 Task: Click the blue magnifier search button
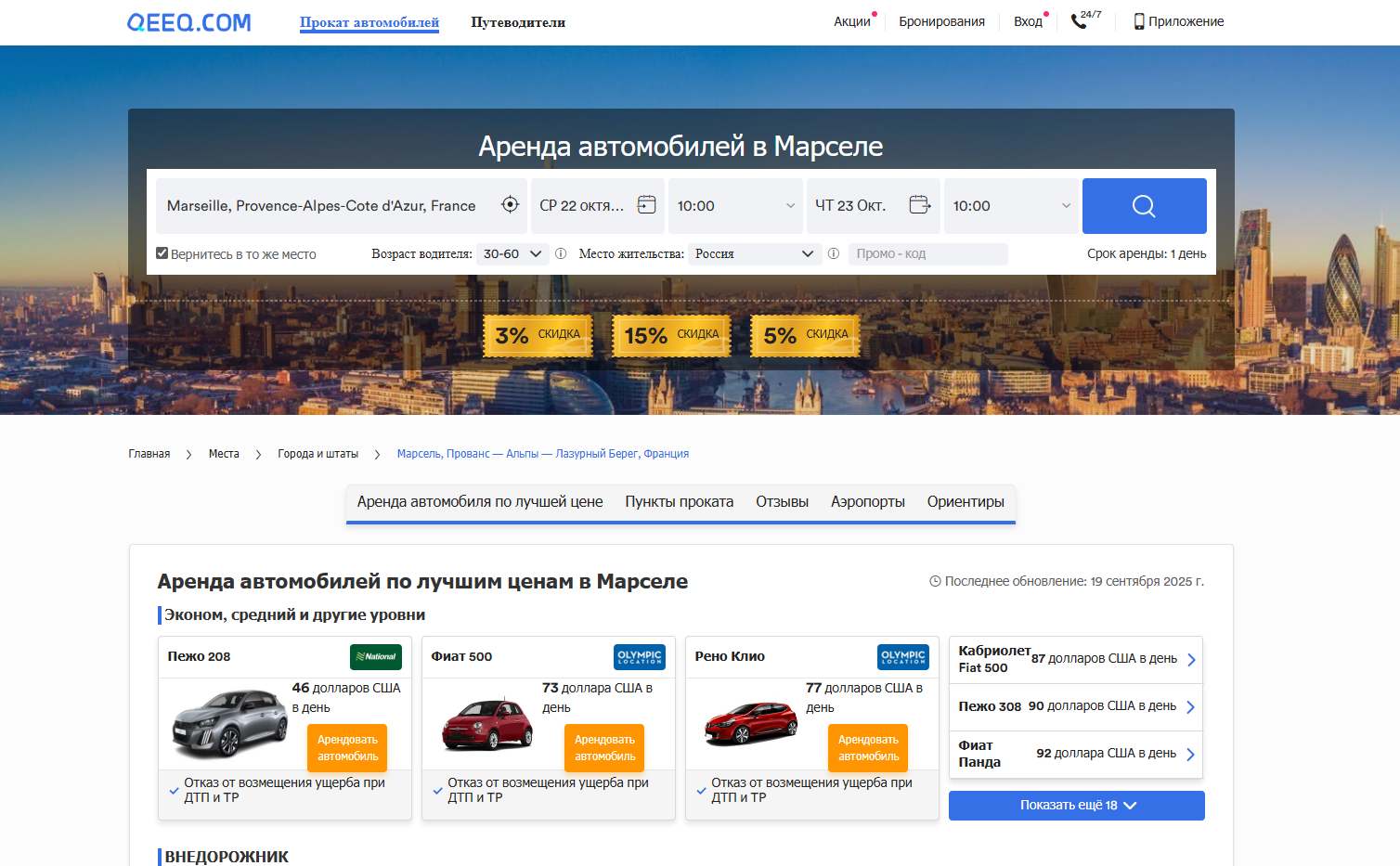click(1144, 206)
